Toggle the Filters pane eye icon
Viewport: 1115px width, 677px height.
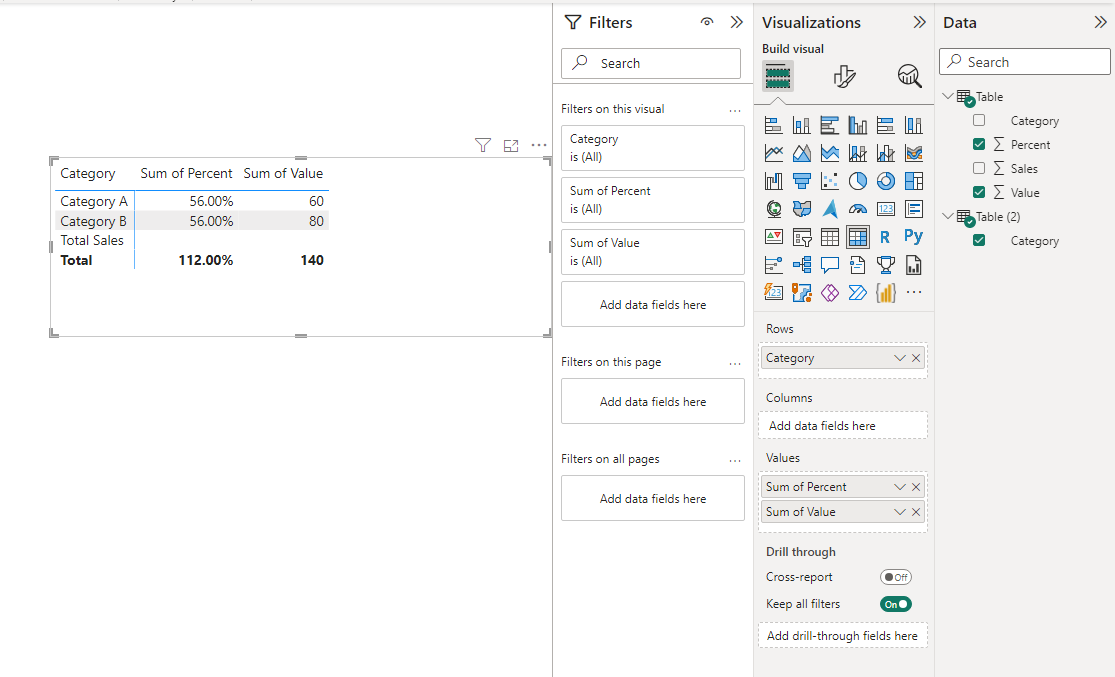pos(707,22)
